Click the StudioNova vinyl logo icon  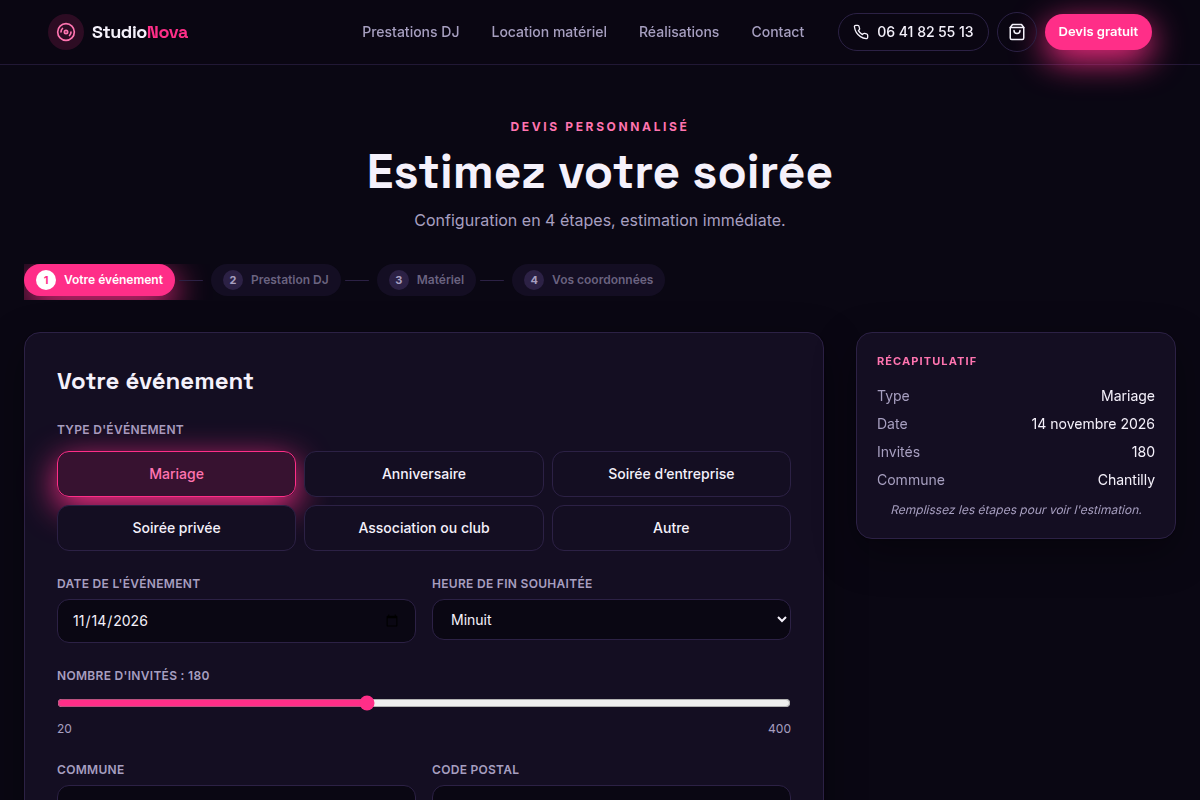pyautogui.click(x=66, y=32)
